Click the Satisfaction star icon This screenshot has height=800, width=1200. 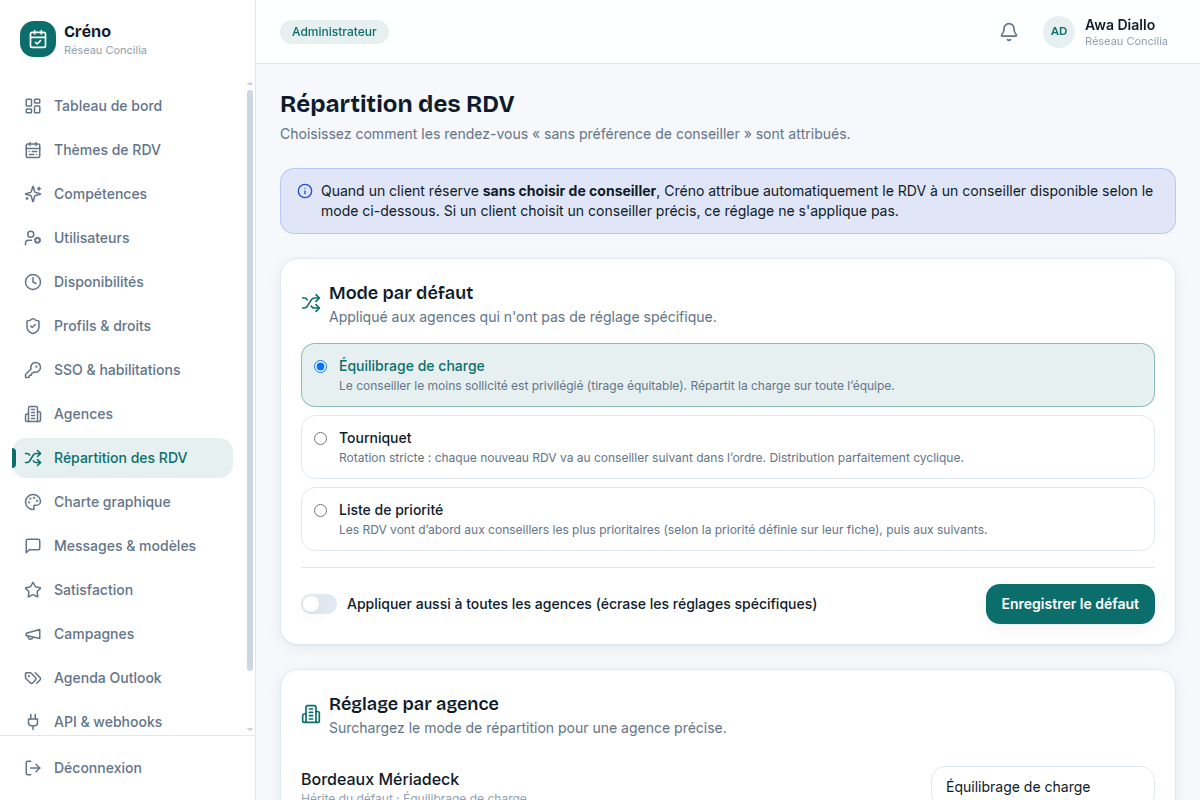[x=33, y=590]
